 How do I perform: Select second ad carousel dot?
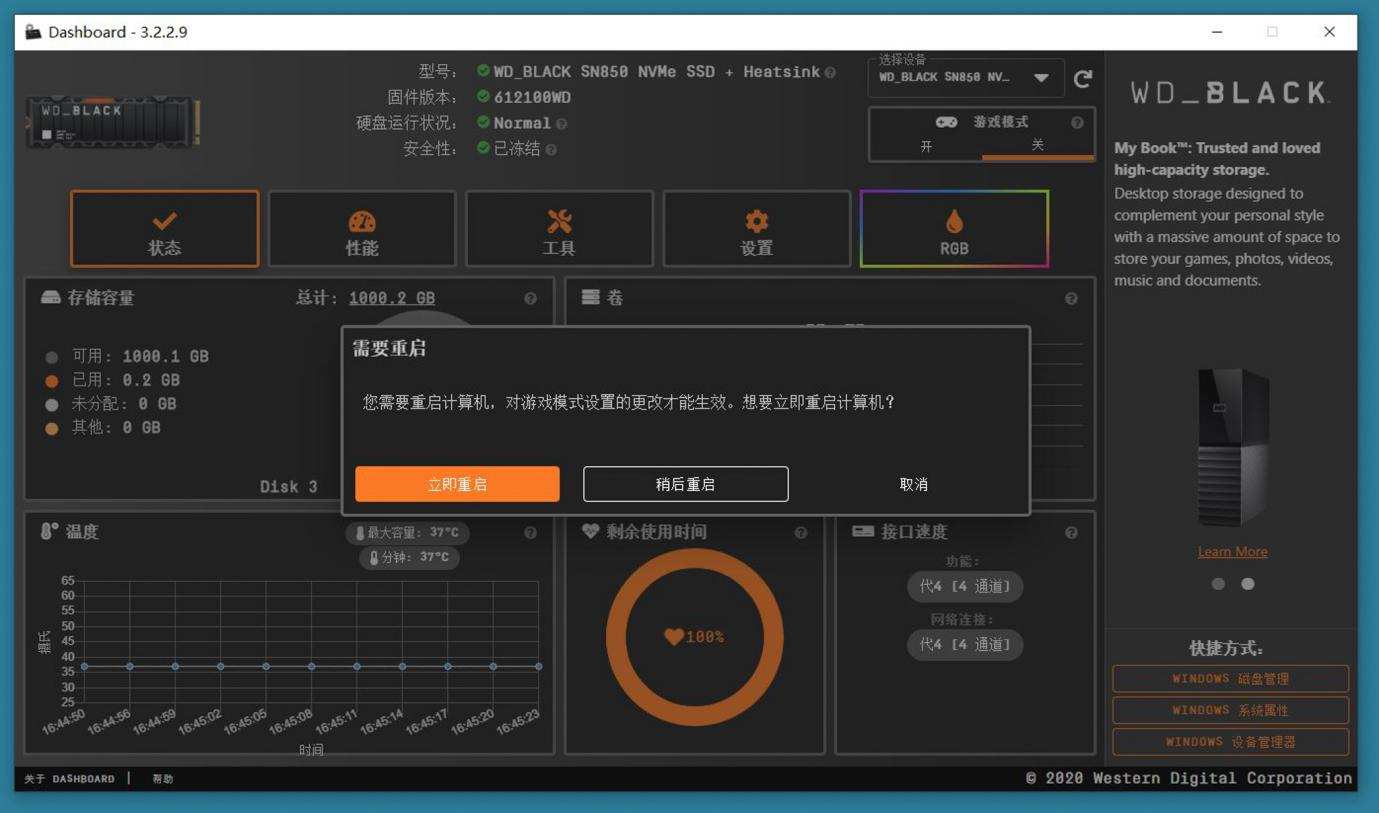tap(1247, 584)
